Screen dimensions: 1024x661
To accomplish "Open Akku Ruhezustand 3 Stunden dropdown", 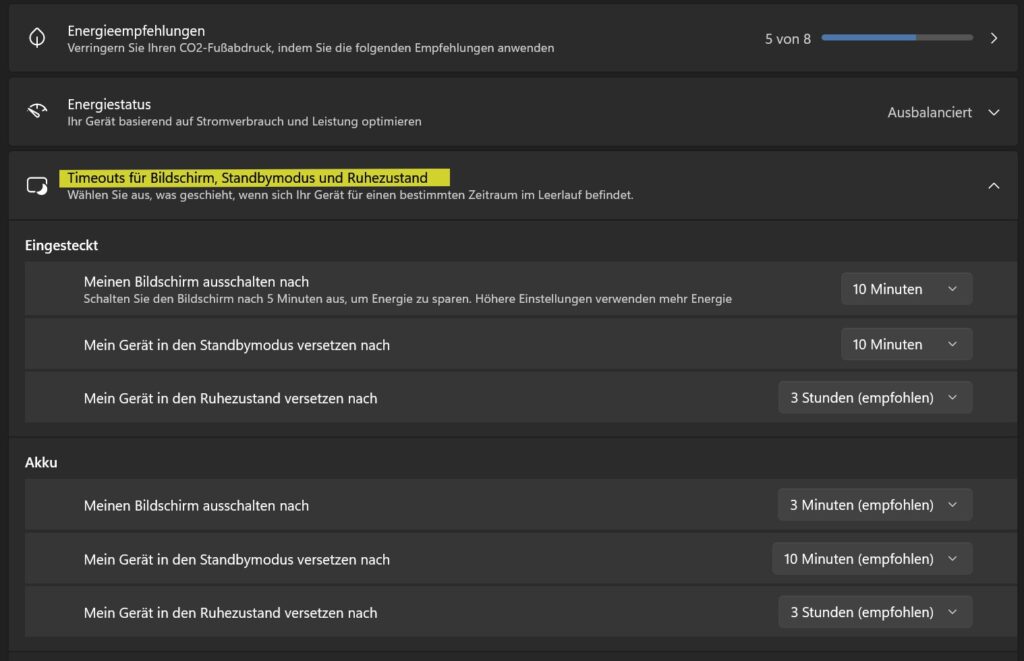I will (x=875, y=612).
